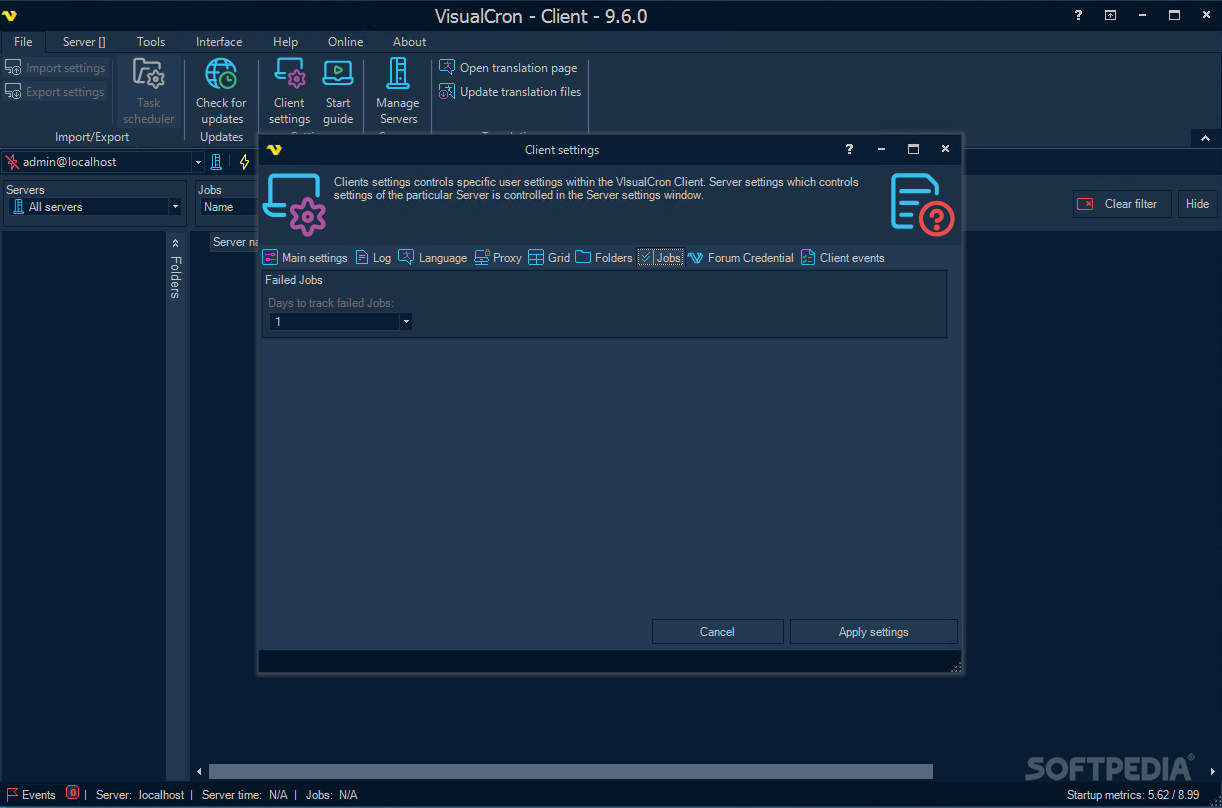Select the Jobs settings tab

pos(660,258)
